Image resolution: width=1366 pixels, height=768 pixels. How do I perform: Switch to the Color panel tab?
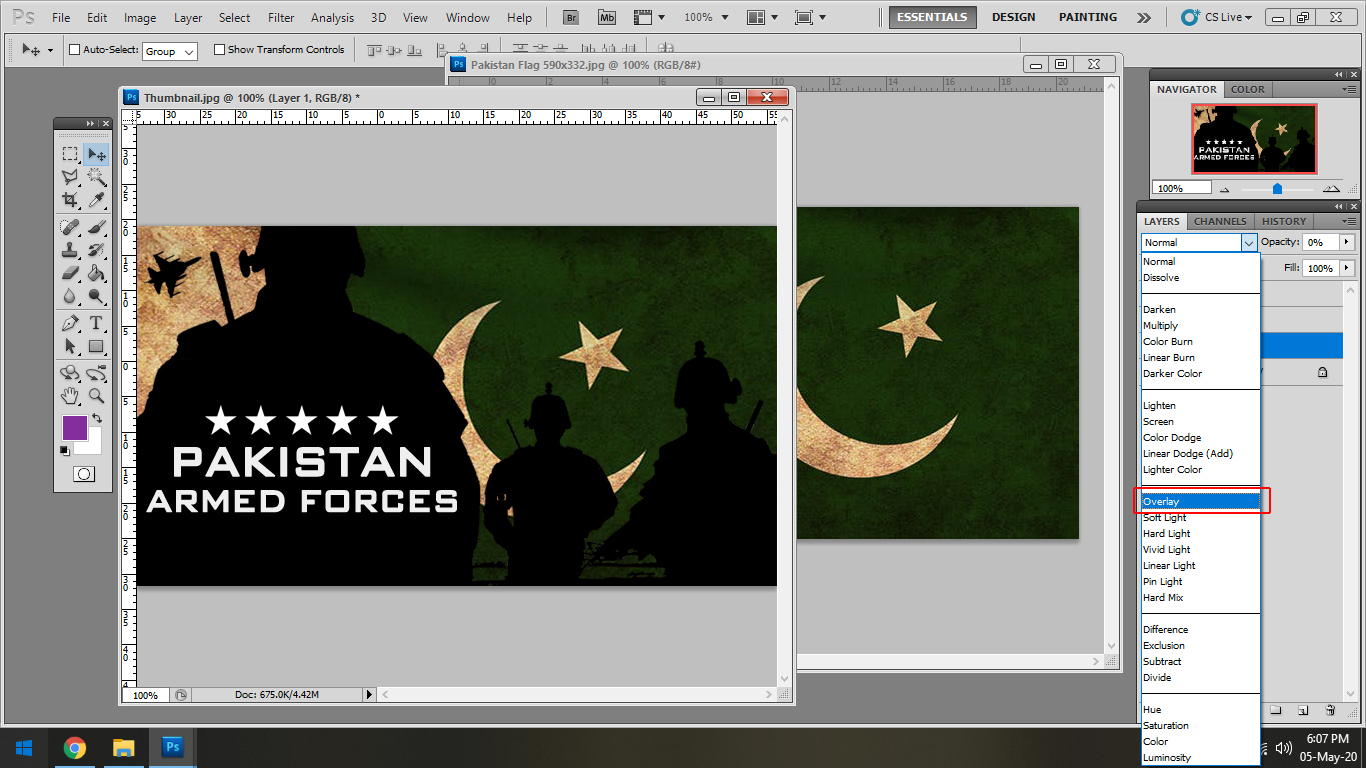click(1247, 89)
